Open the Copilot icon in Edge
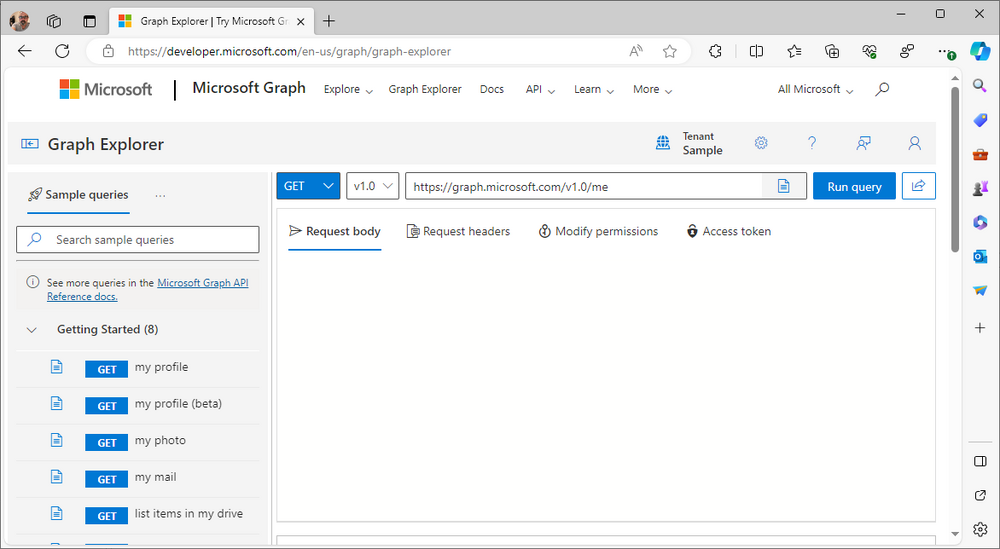This screenshot has width=1000, height=549. 980,51
